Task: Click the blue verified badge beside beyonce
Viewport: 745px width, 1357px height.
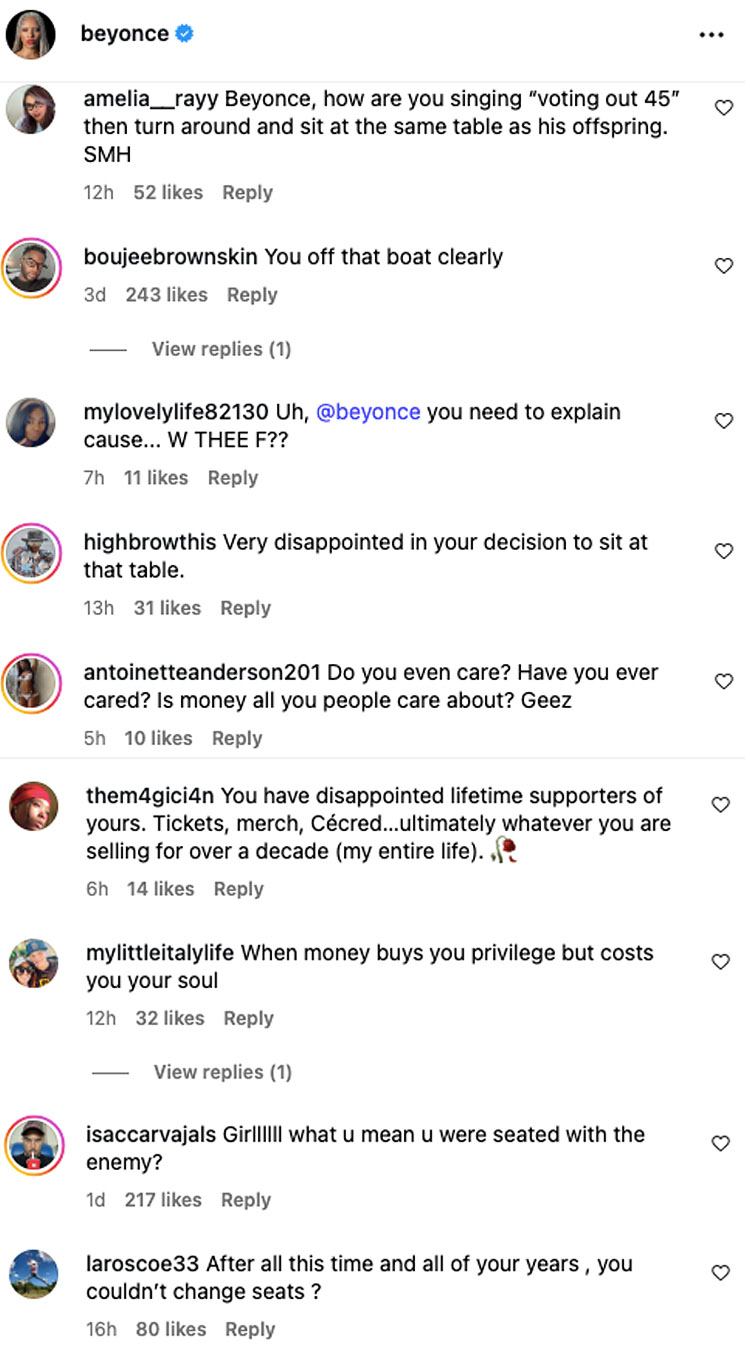Action: (184, 34)
